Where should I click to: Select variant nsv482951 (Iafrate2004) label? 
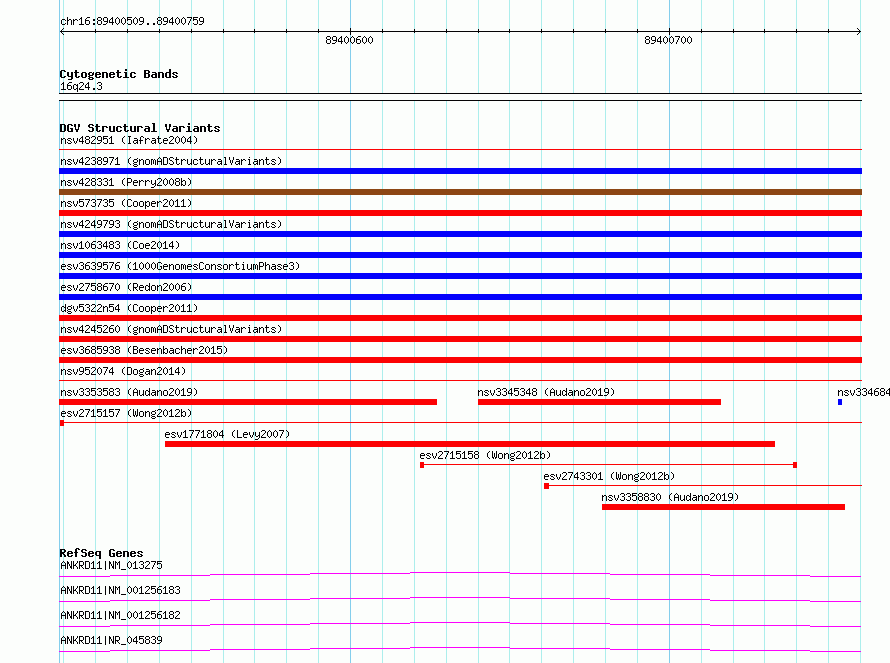pos(129,140)
